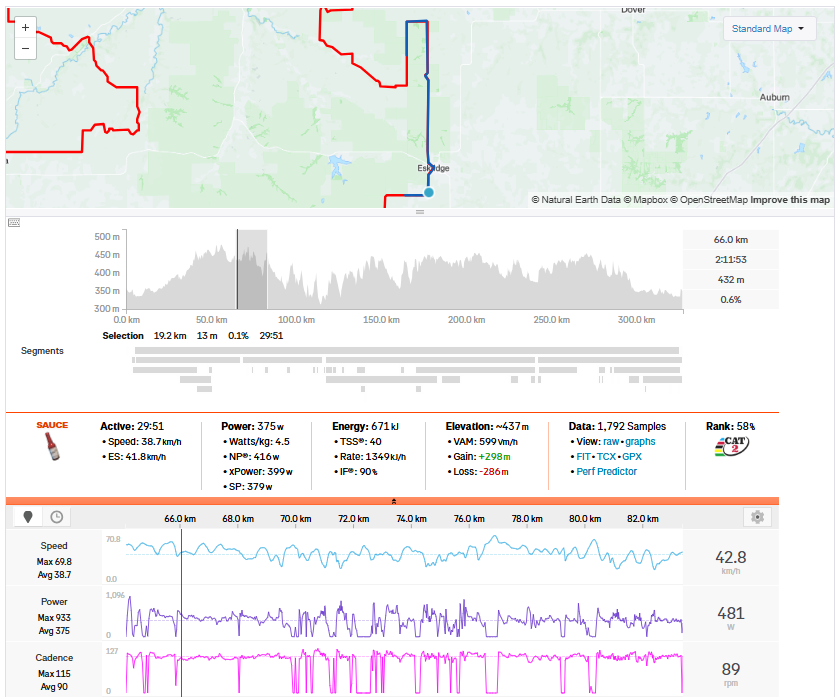Zoom in on the map
This screenshot has height=697, width=835.
(x=25, y=27)
